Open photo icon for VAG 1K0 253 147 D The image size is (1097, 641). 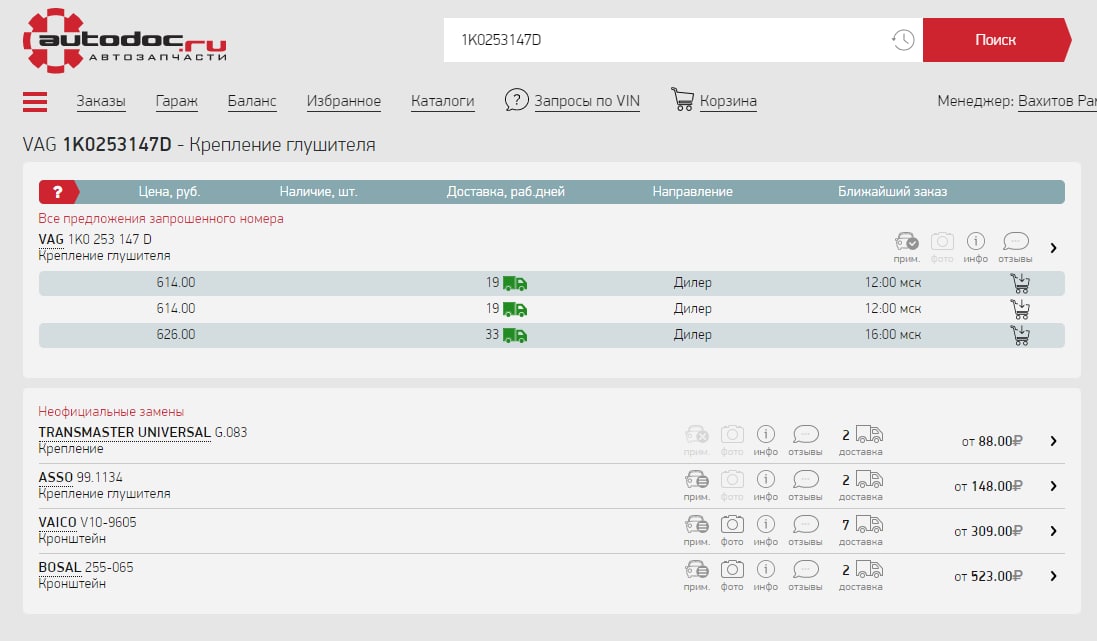[942, 241]
